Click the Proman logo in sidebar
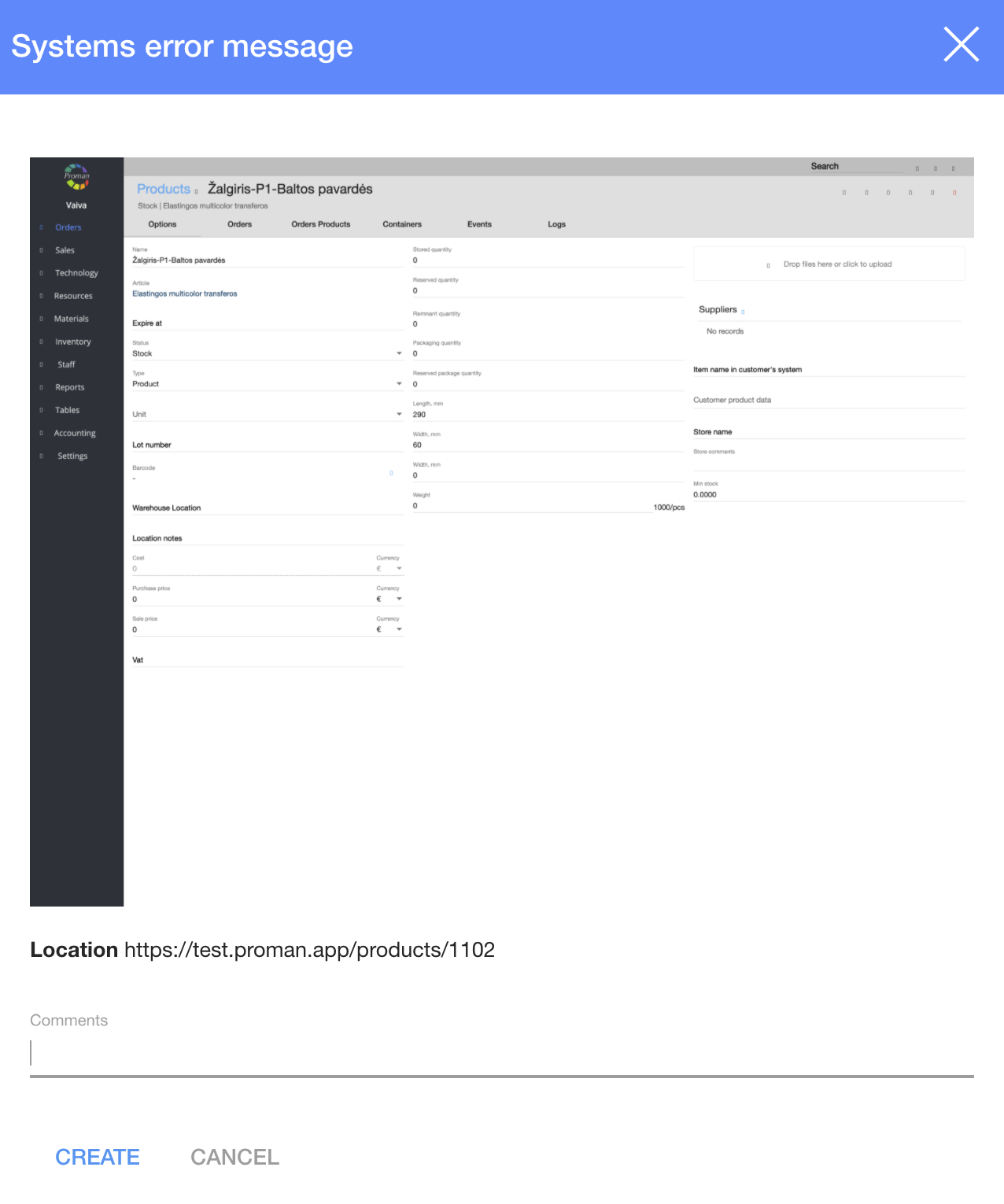Viewport: 1004px width, 1204px height. tap(76, 177)
